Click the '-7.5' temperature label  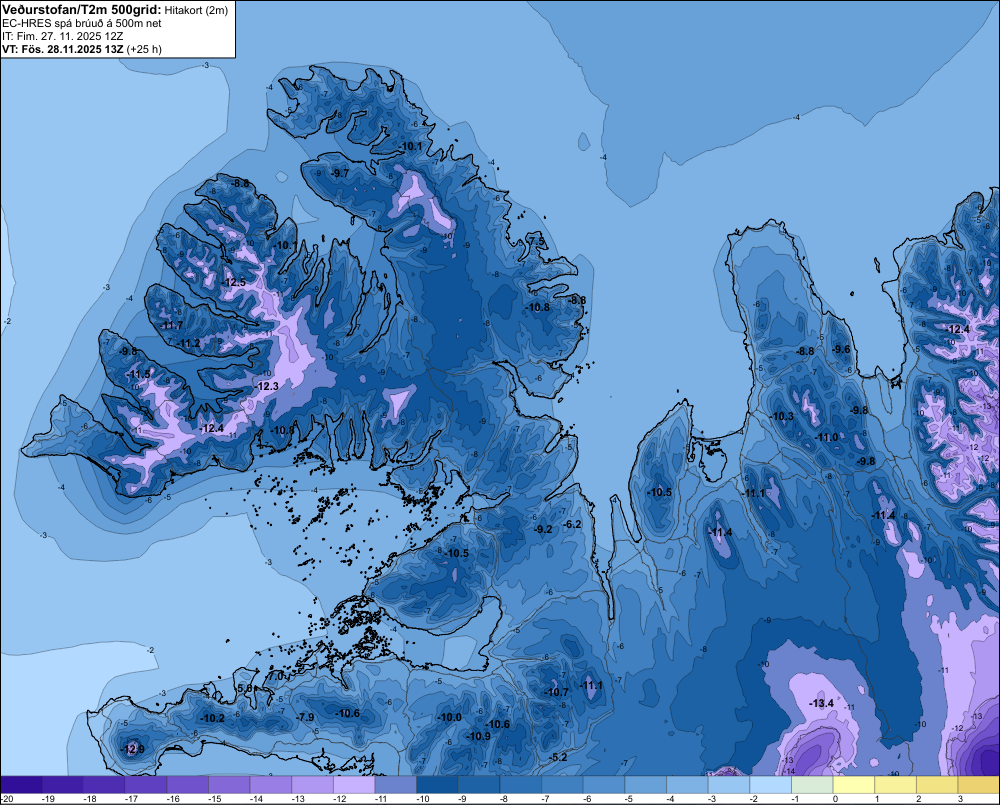[536, 241]
